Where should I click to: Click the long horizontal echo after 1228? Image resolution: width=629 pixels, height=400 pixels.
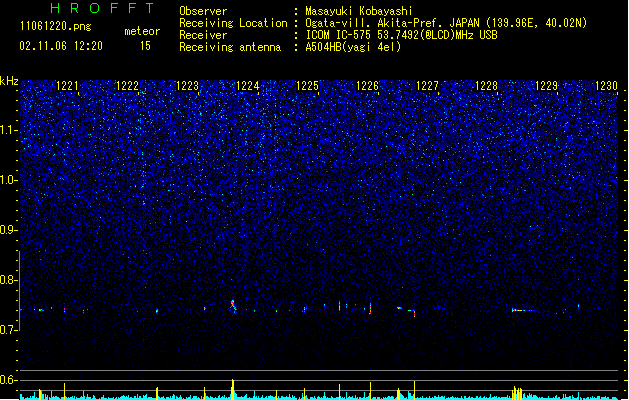tap(523, 310)
